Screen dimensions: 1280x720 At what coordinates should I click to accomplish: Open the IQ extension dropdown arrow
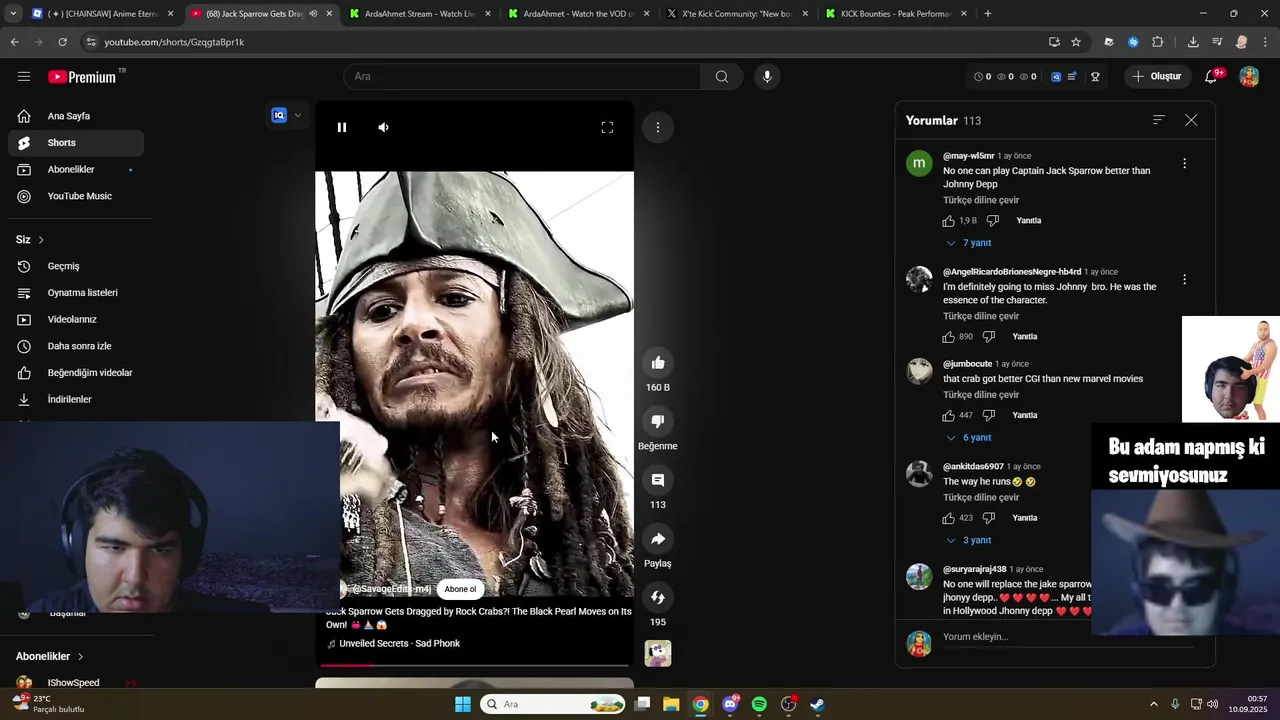(x=297, y=115)
